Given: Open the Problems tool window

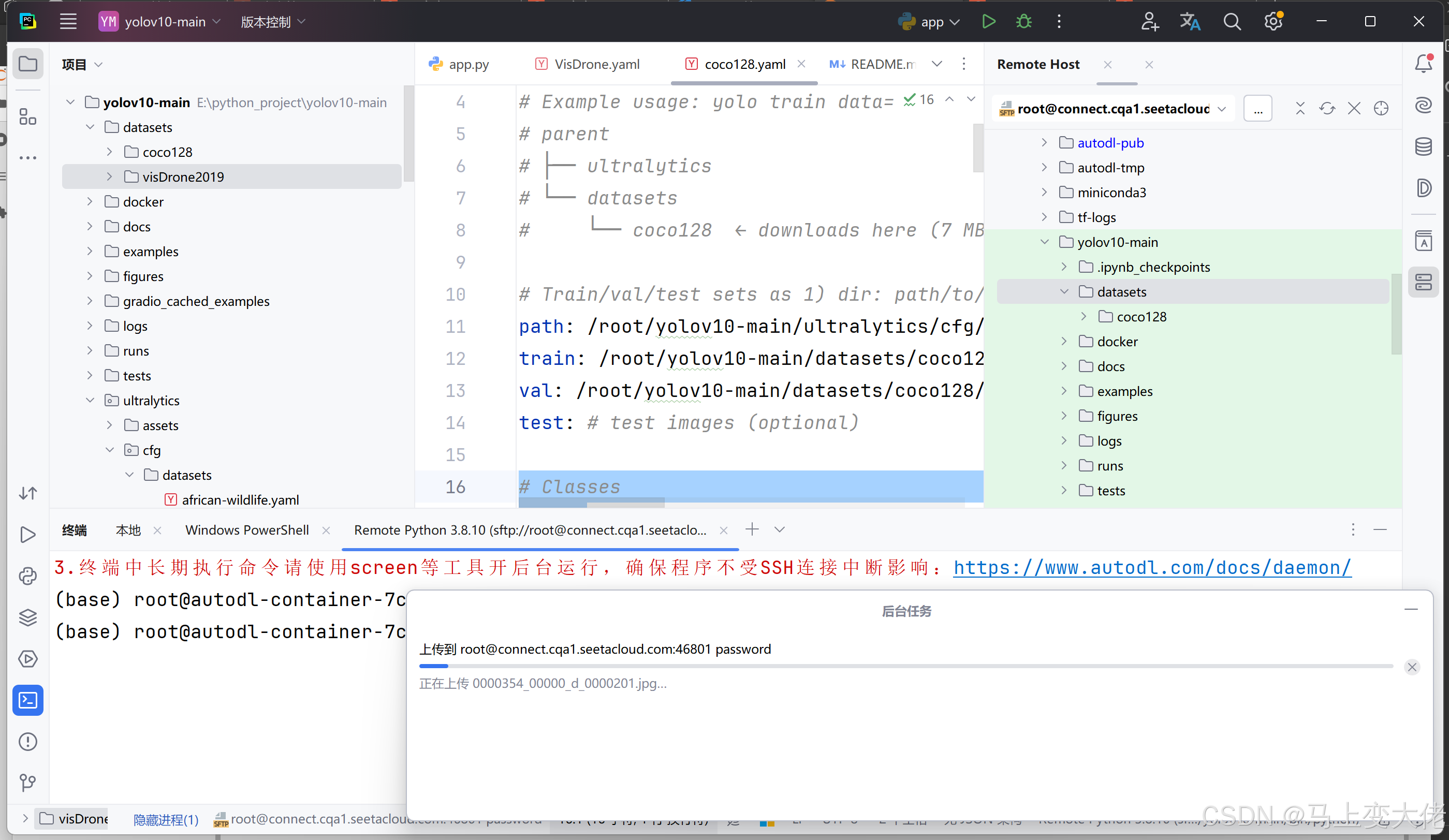Looking at the screenshot, I should click(x=28, y=741).
